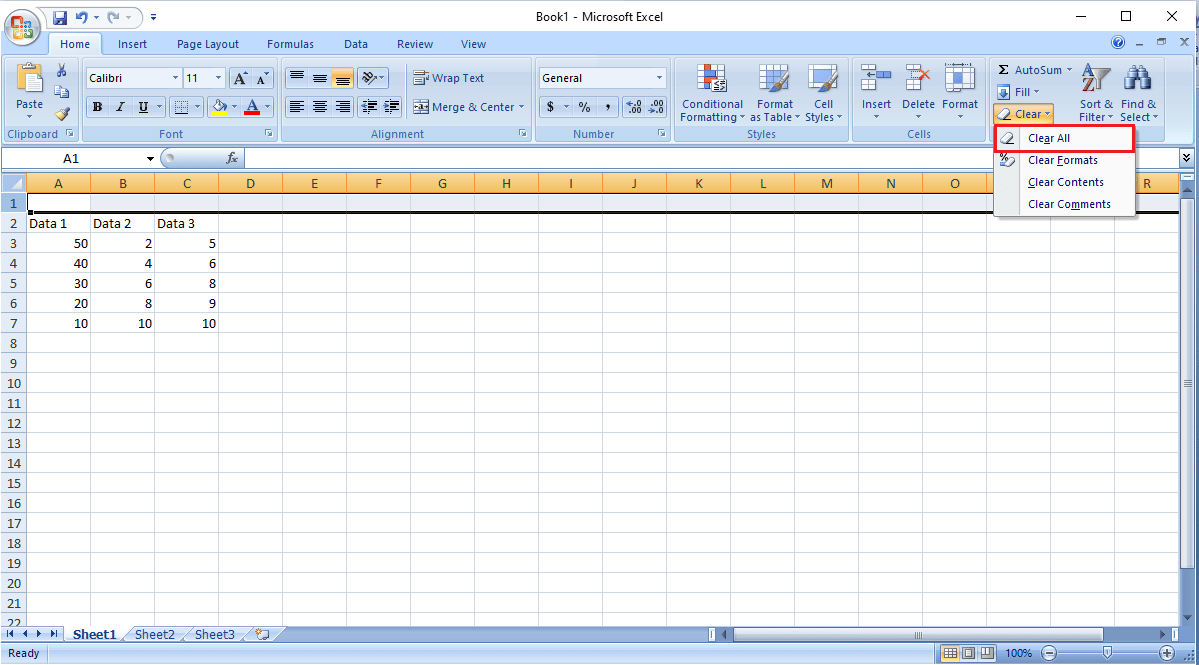Viewport: 1199px width, 665px height.
Task: Expand the General number format dropdown
Action: point(659,78)
